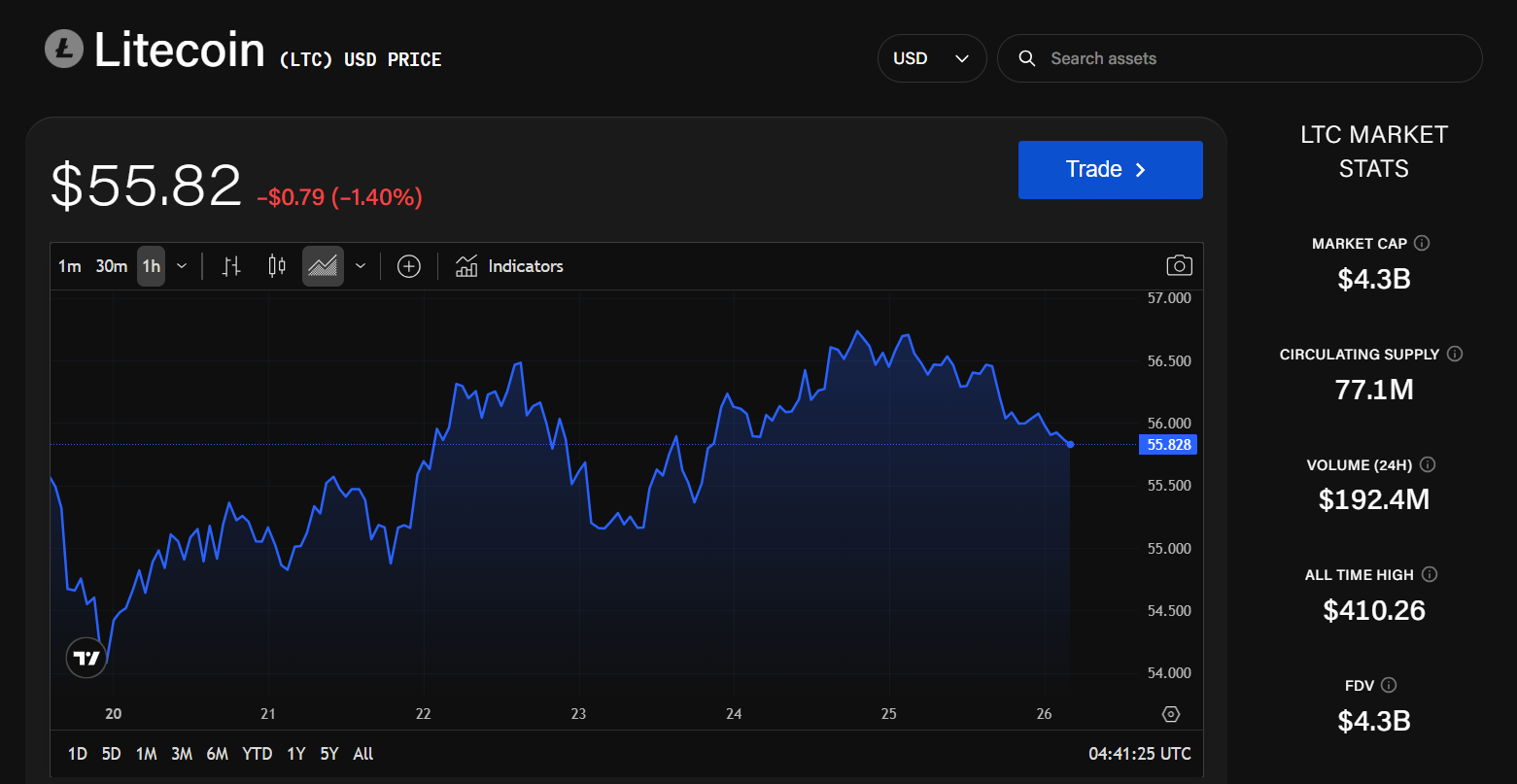Click the 04:41:25 UTC timezone clock
The image size is (1517, 784).
click(x=1140, y=754)
